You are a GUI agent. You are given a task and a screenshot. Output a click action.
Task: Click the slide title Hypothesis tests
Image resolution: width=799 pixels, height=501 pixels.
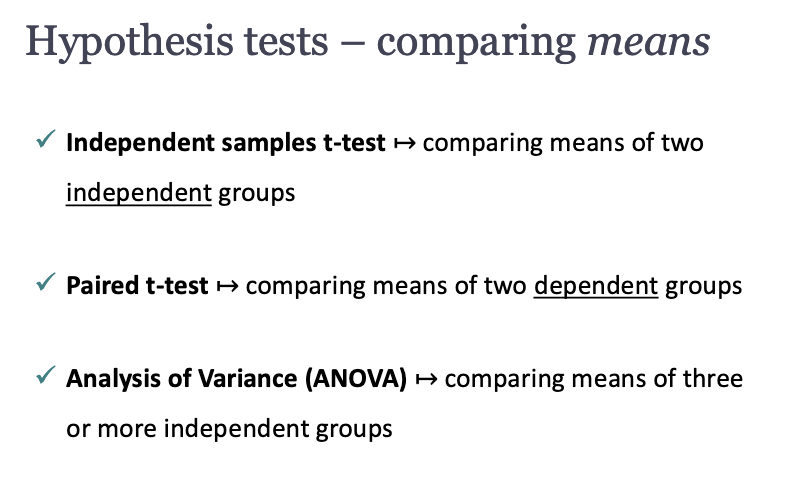click(177, 43)
